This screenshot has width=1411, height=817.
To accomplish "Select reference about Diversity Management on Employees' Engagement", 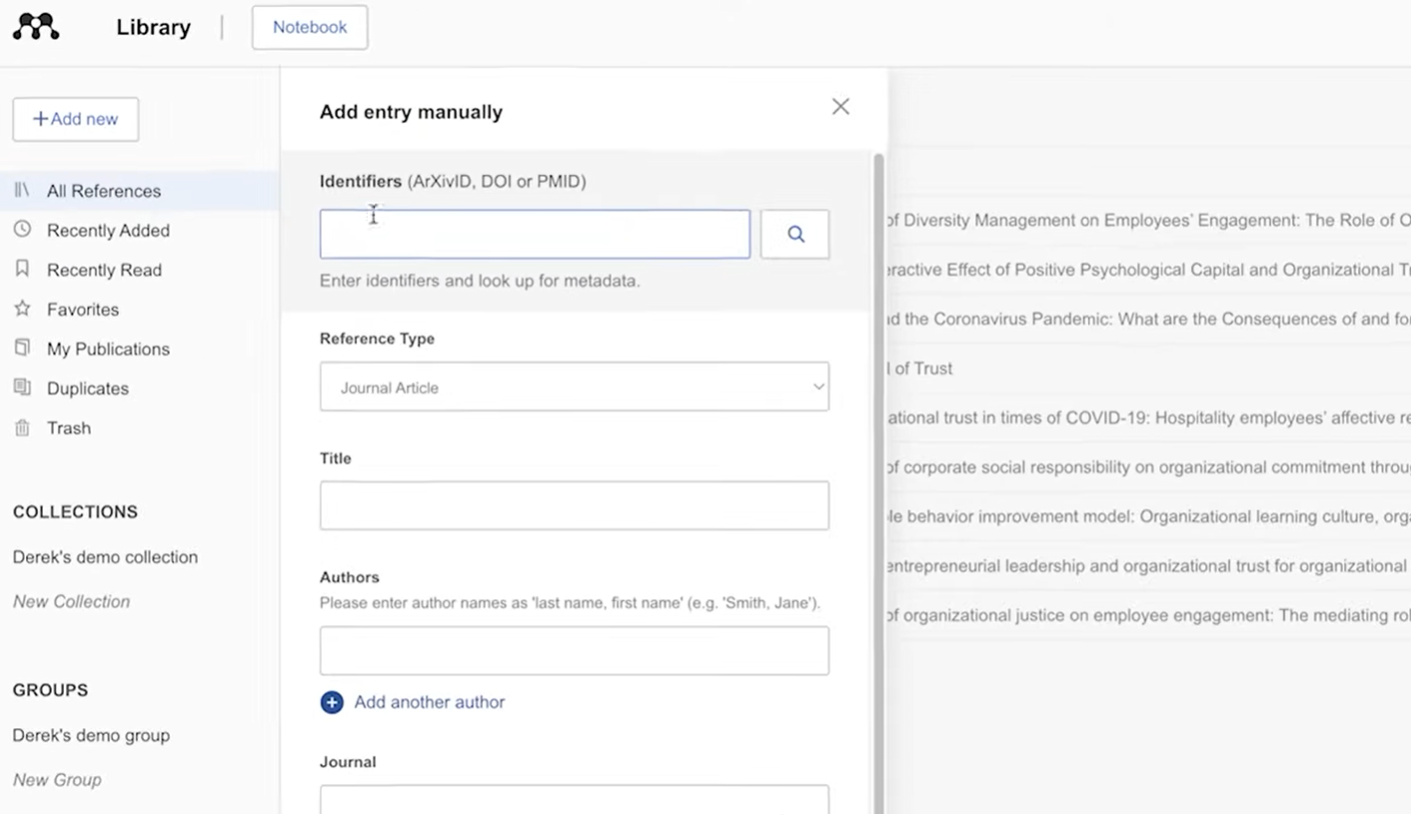I will [1148, 220].
